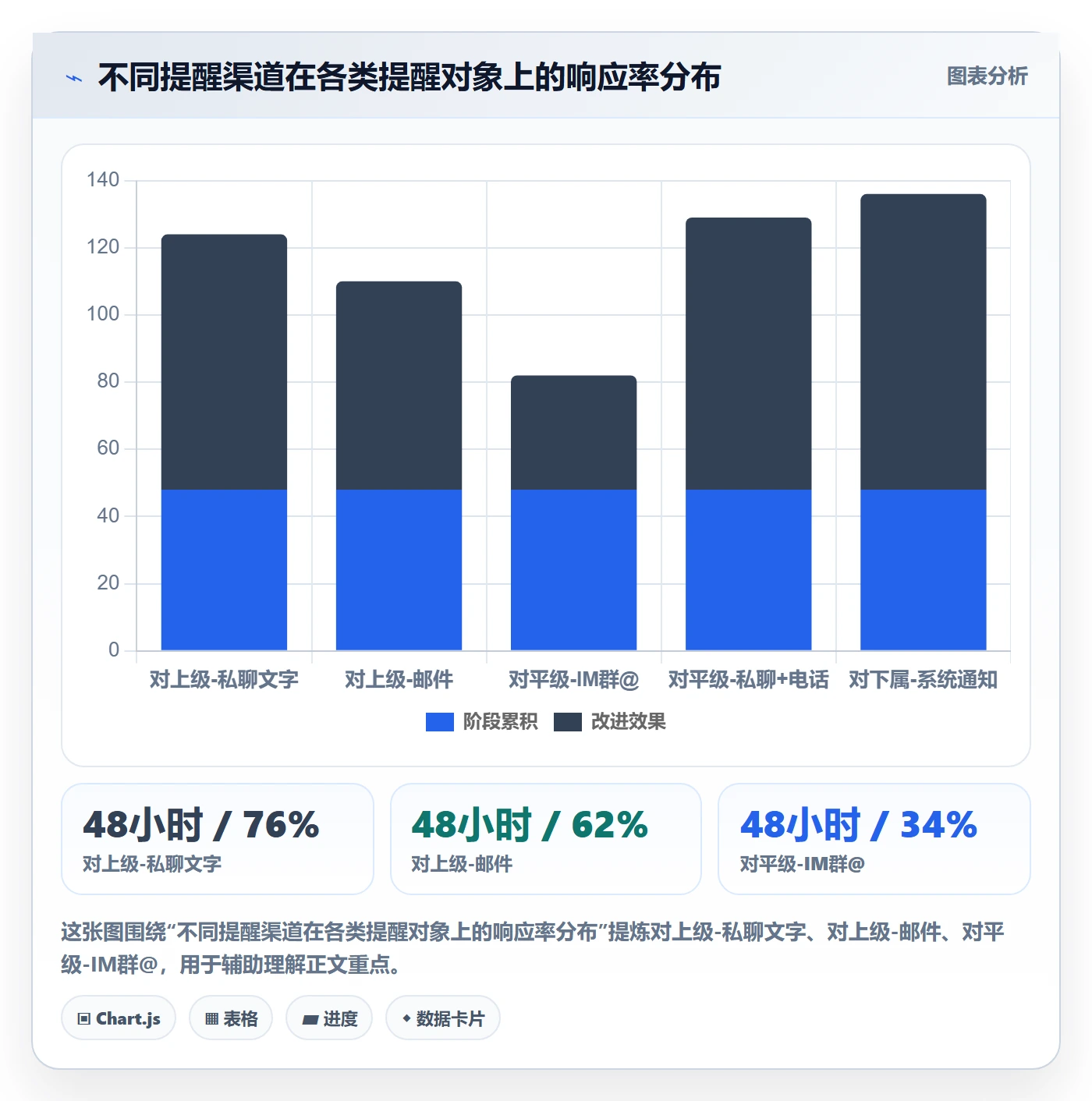Toggle the 改进效果 legend entry

pyautogui.click(x=610, y=722)
